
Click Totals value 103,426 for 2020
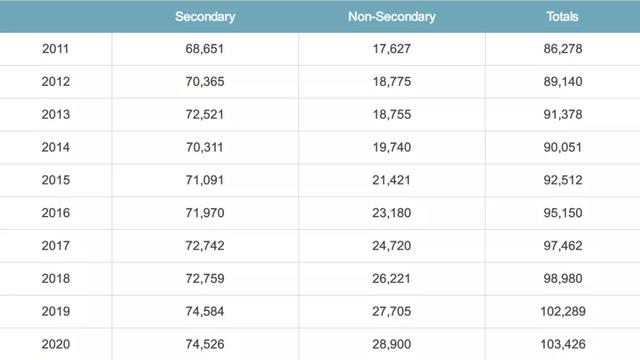pos(563,344)
